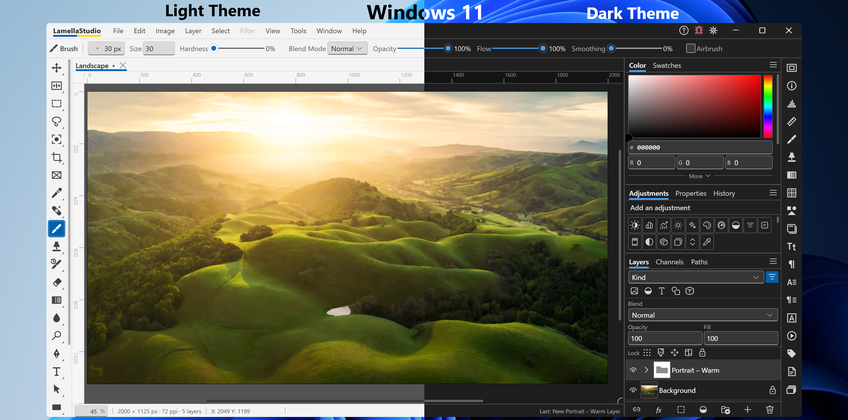Select the Pen tool
The width and height of the screenshot is (848, 420).
(x=56, y=354)
